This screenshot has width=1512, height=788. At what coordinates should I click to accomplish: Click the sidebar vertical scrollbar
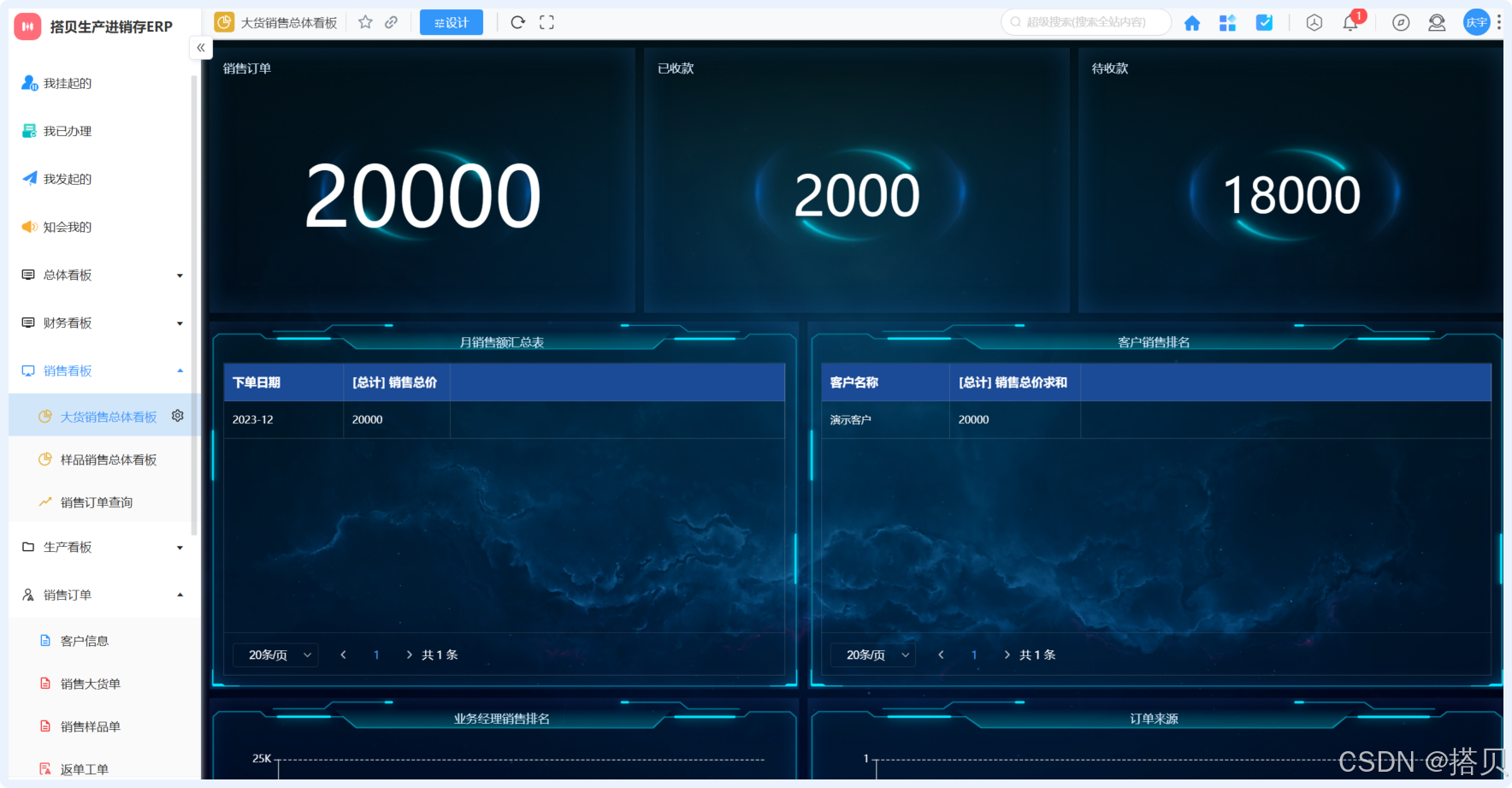194,304
